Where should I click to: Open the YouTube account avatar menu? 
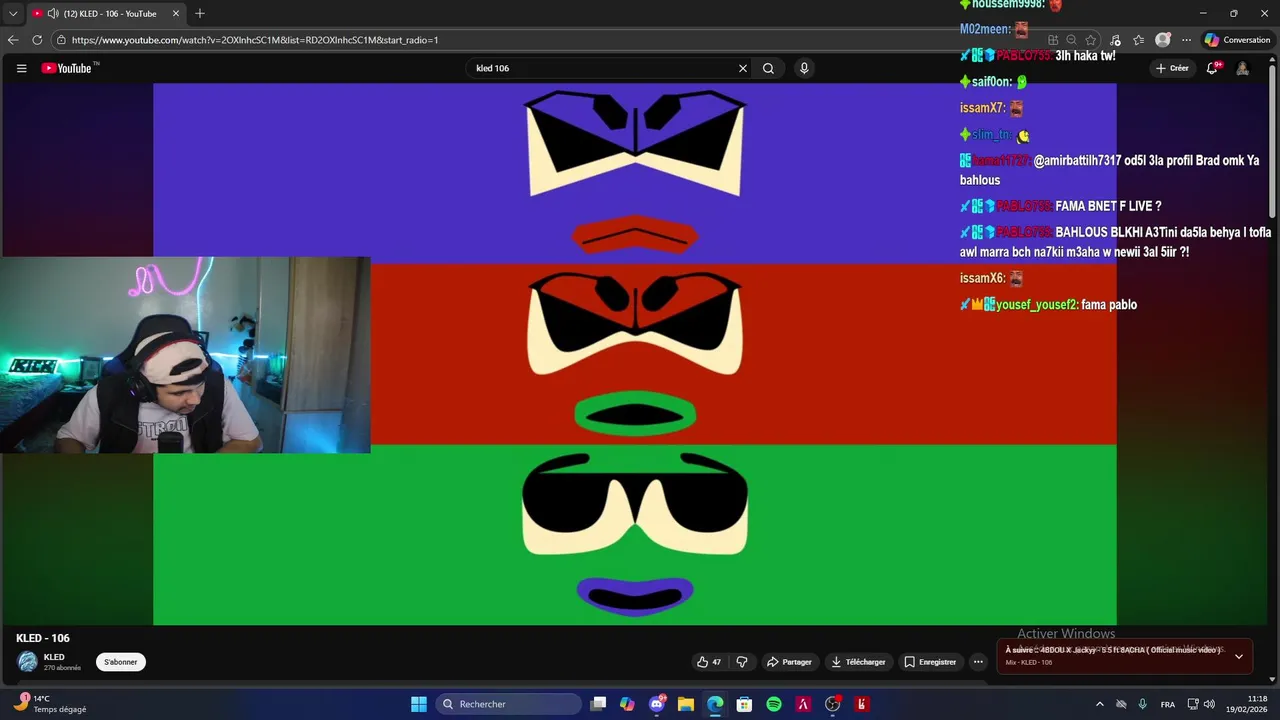tap(1242, 68)
